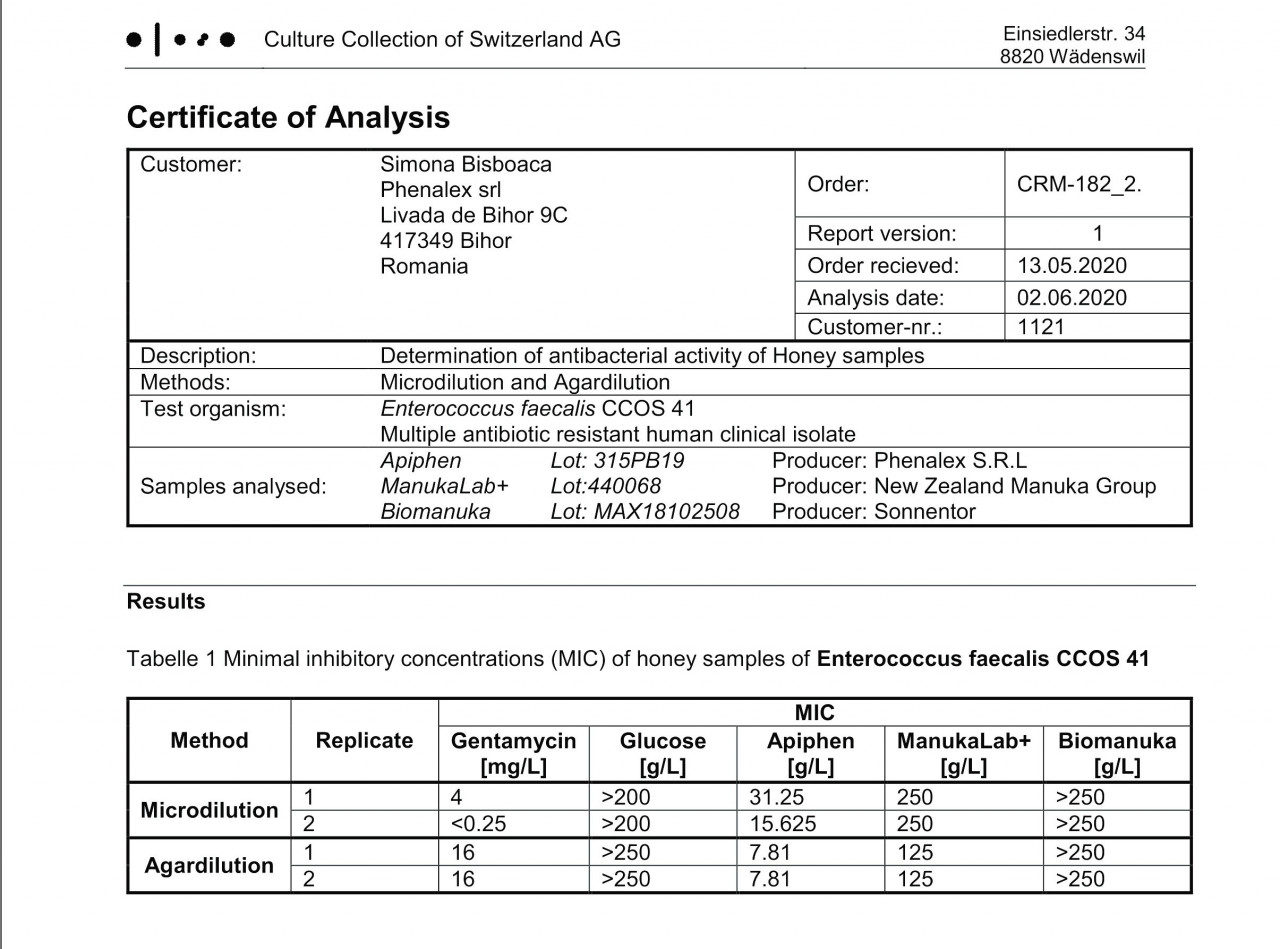Click the 'ManukaLab+ [g/L]' column header
Image resolution: width=1280 pixels, height=949 pixels.
click(963, 754)
